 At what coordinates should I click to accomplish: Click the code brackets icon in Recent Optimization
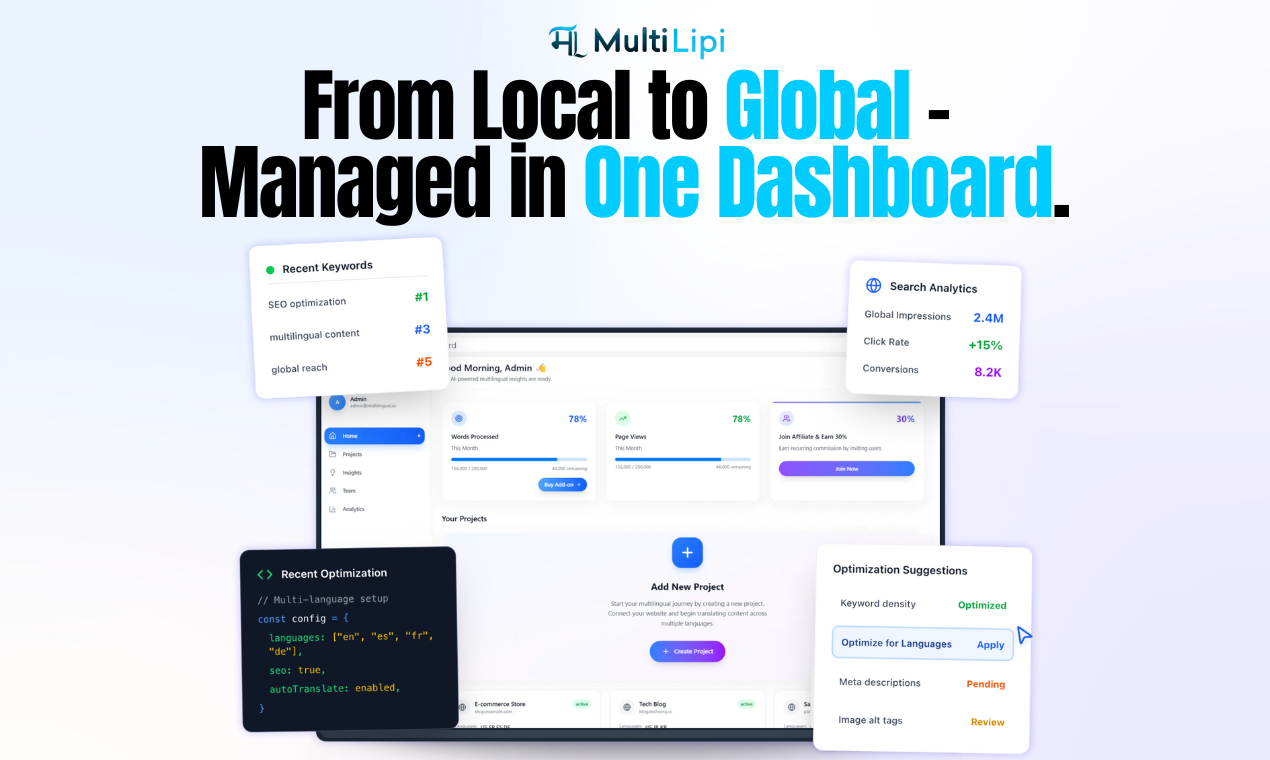pos(265,574)
